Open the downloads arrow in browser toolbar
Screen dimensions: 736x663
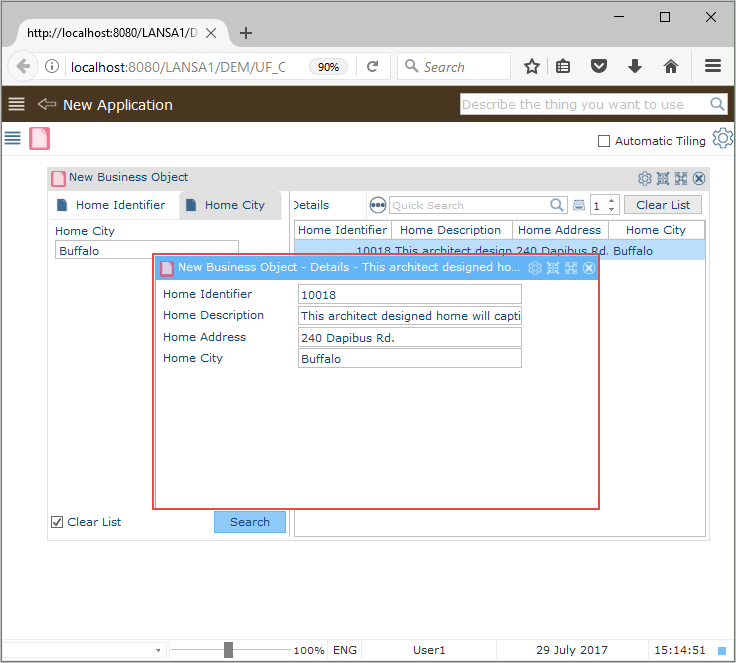pos(635,66)
